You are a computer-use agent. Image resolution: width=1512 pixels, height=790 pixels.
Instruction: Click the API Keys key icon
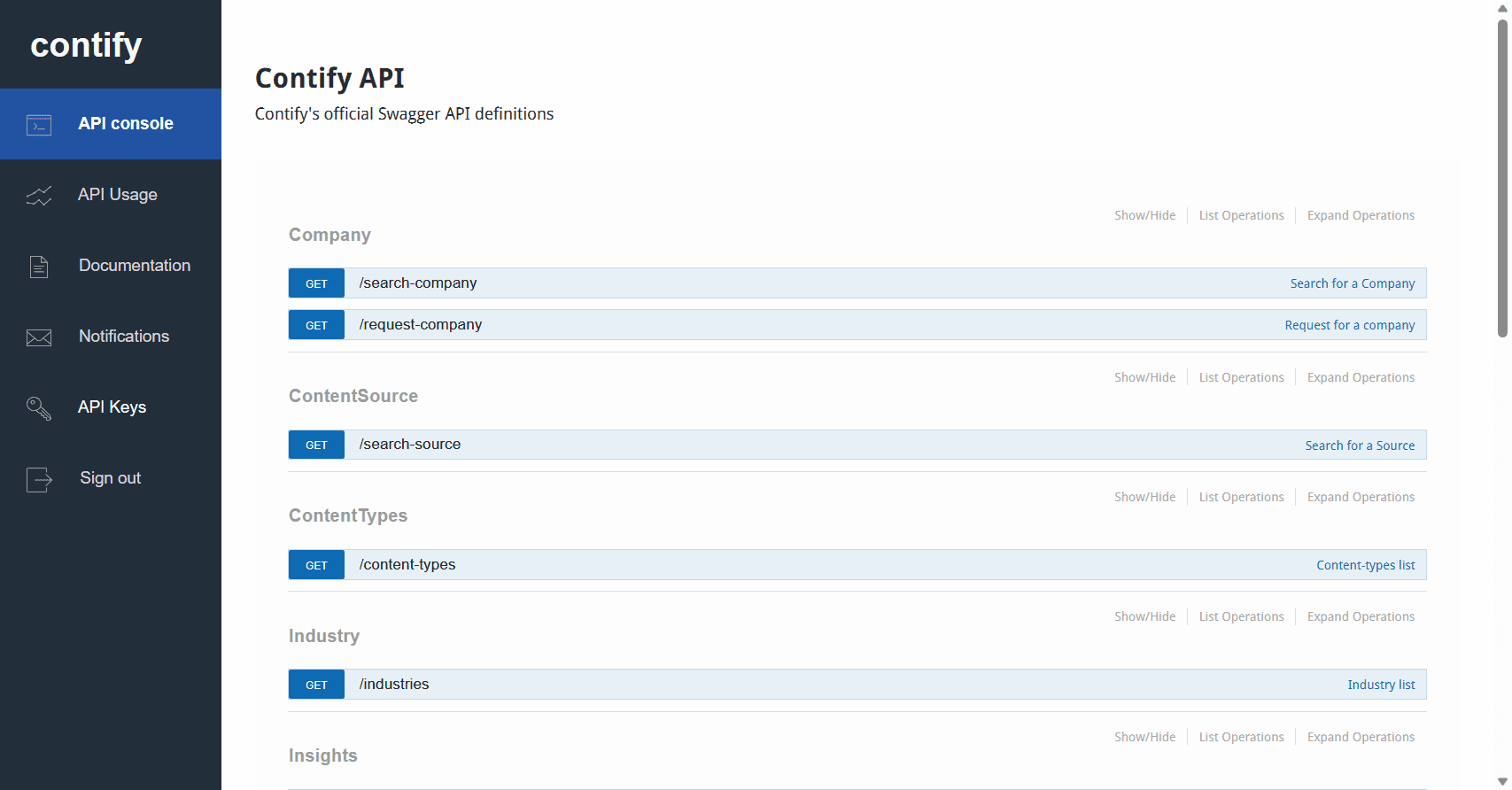pyautogui.click(x=39, y=408)
